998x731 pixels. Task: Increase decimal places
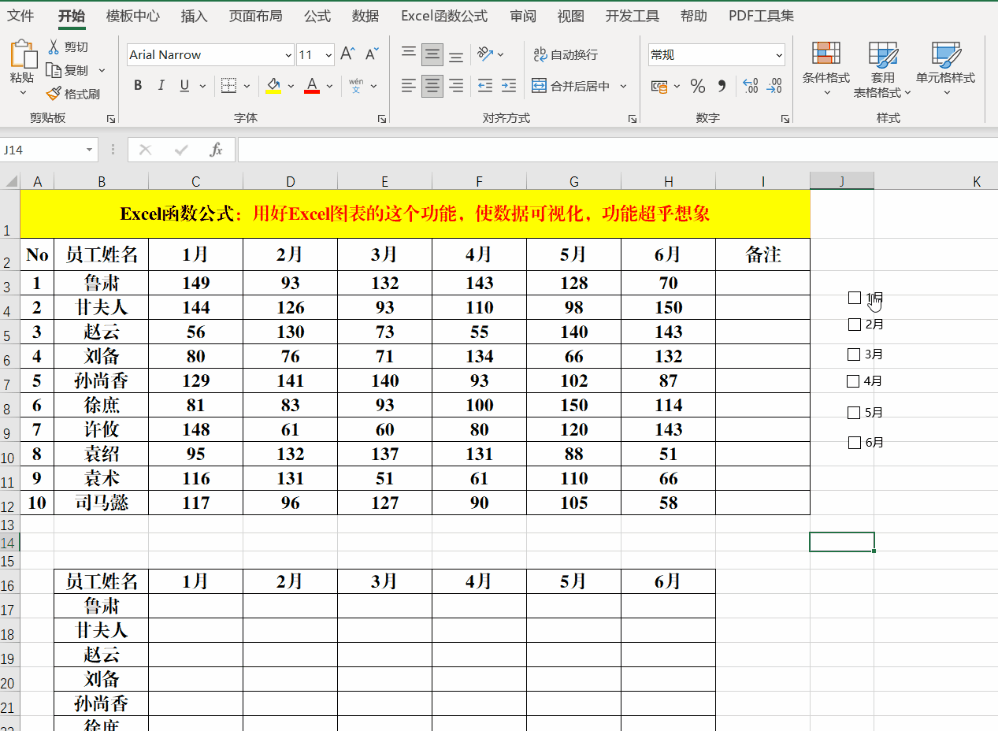pyautogui.click(x=751, y=86)
